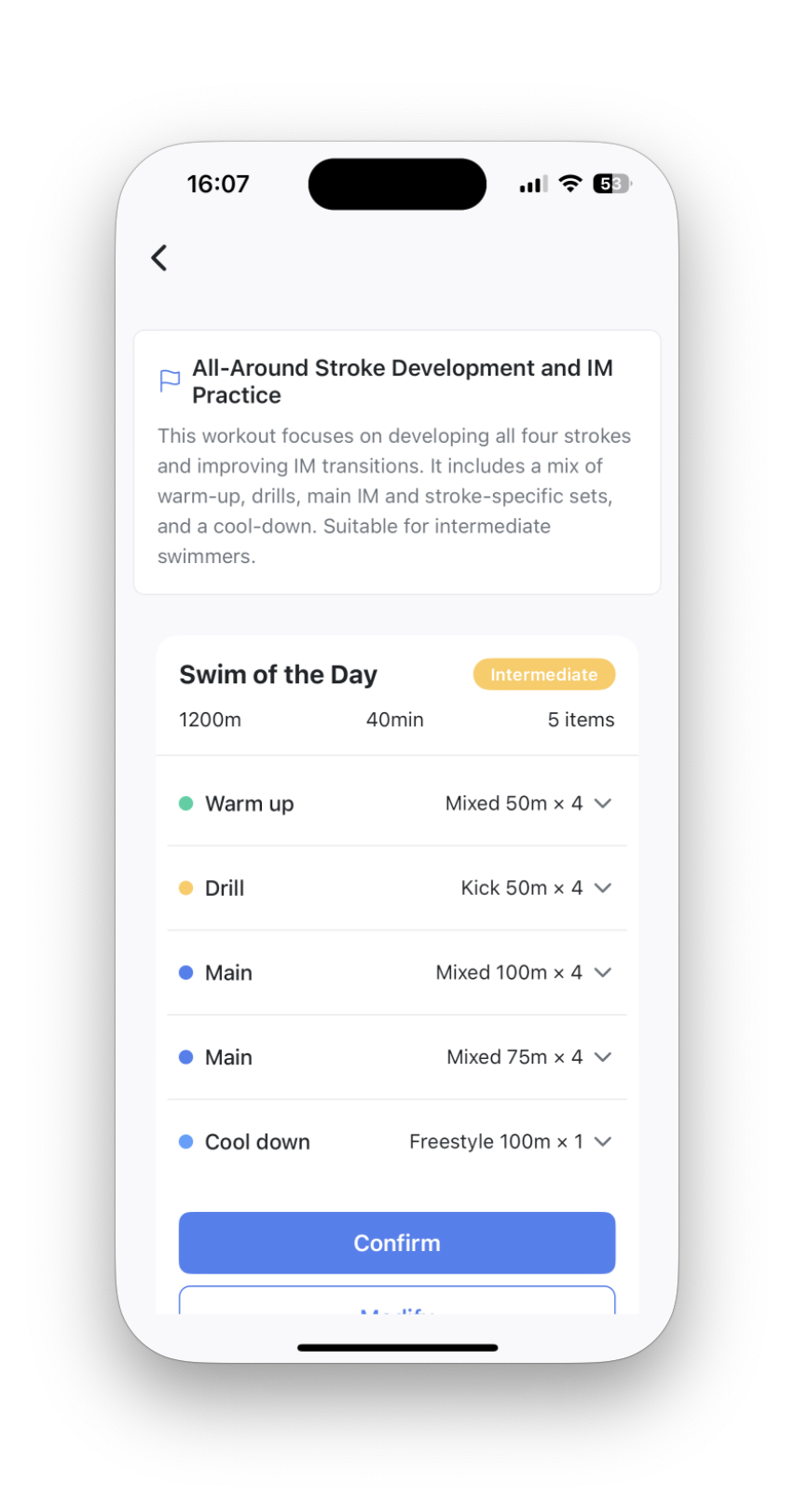Tap the Wi-Fi status icon
The image size is (794, 1512).
[x=570, y=184]
